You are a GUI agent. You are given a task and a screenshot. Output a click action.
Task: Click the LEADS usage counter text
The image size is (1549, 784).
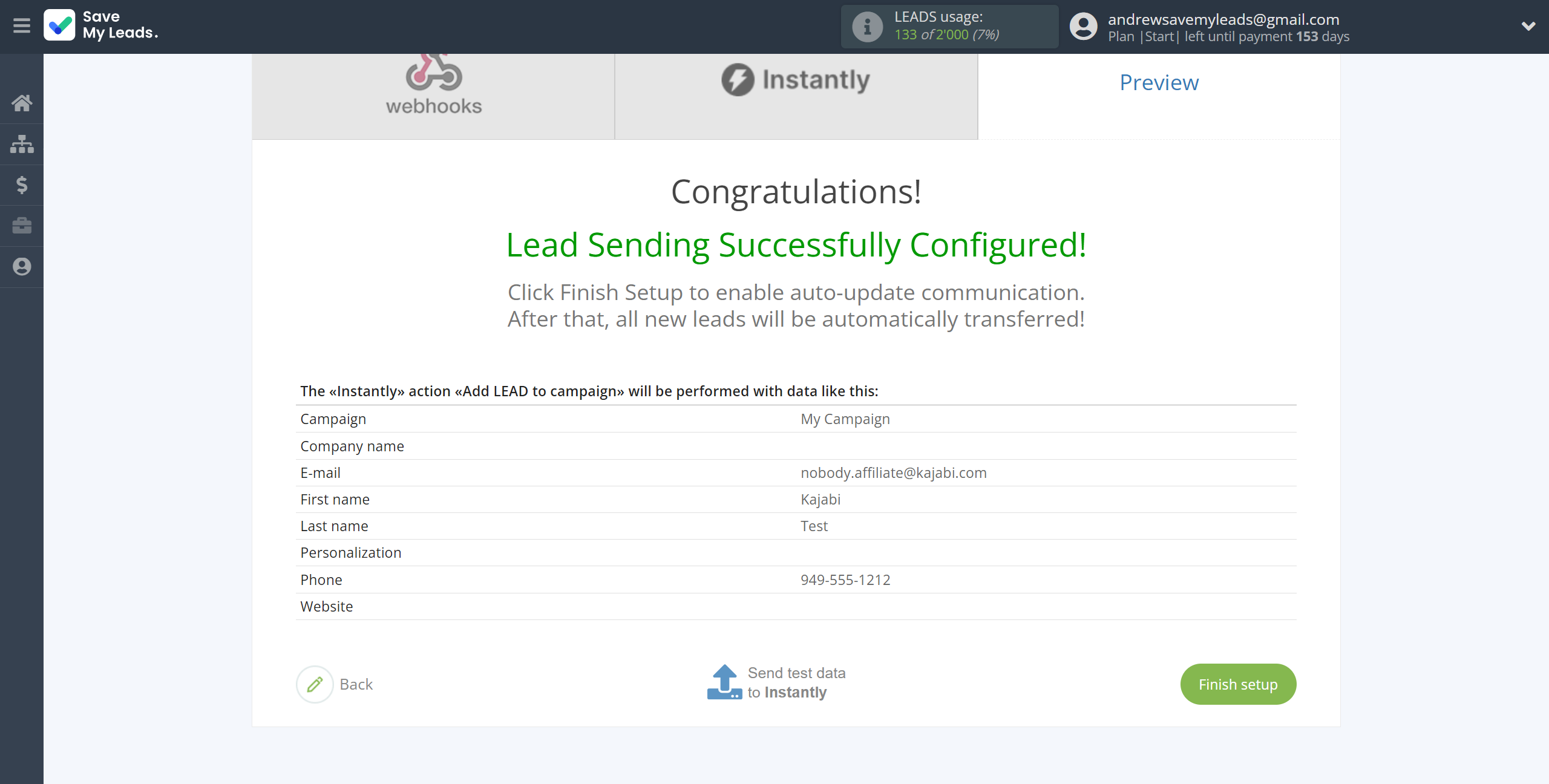(946, 26)
